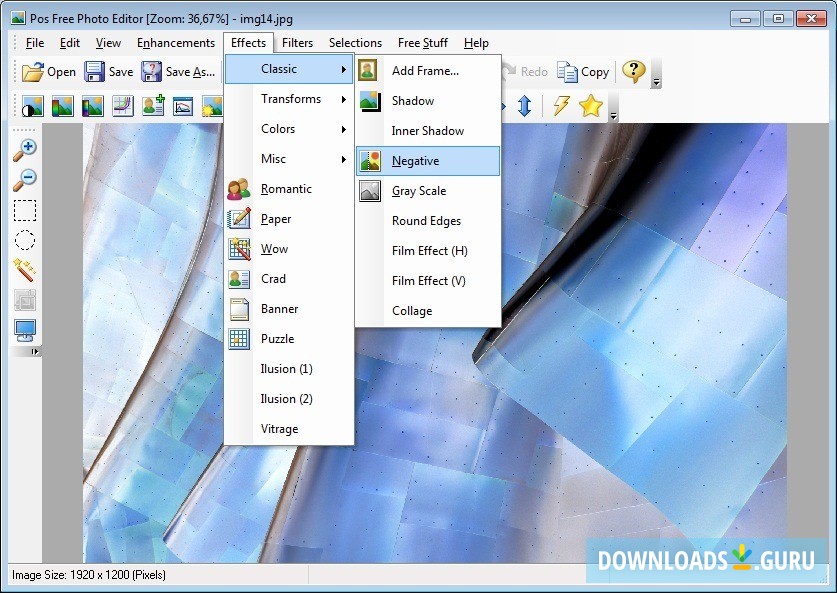Click the yellow question mark help icon

(x=633, y=71)
